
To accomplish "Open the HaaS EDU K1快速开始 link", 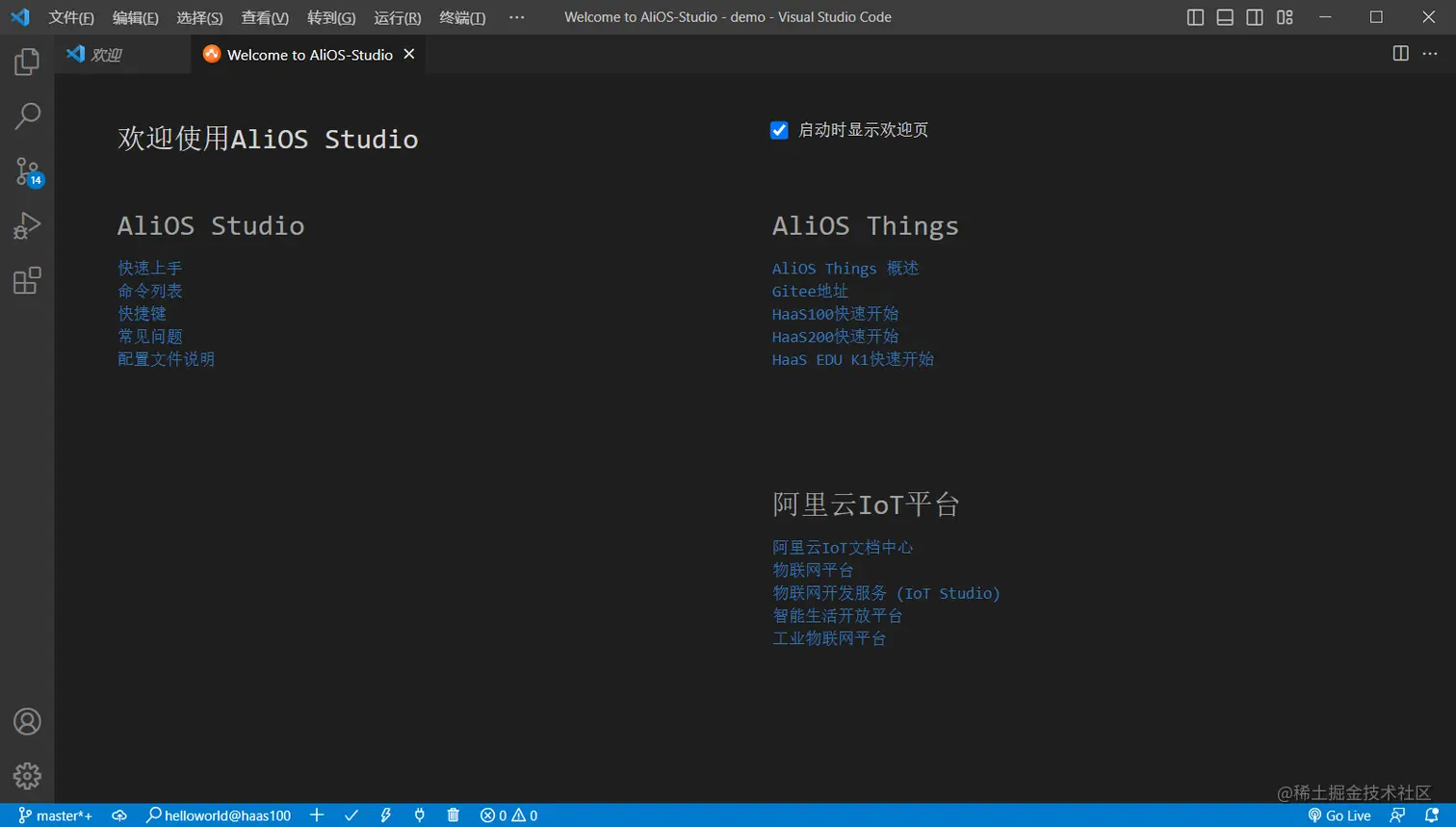I will [x=853, y=359].
